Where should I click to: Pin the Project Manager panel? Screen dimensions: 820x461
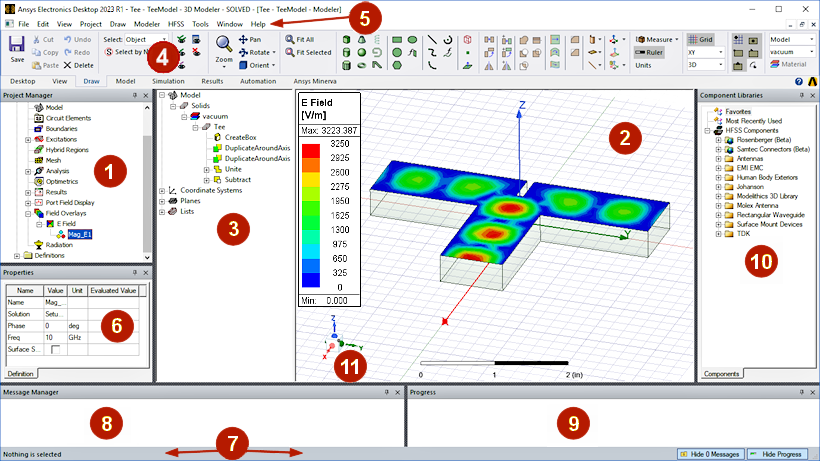tap(135, 96)
